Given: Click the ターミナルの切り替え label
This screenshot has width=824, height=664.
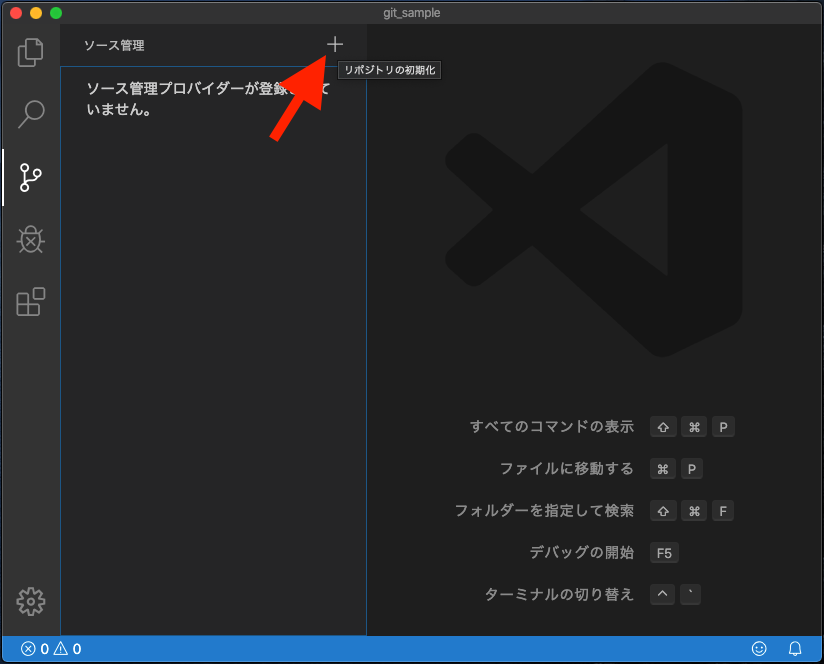Looking at the screenshot, I should point(559,595).
